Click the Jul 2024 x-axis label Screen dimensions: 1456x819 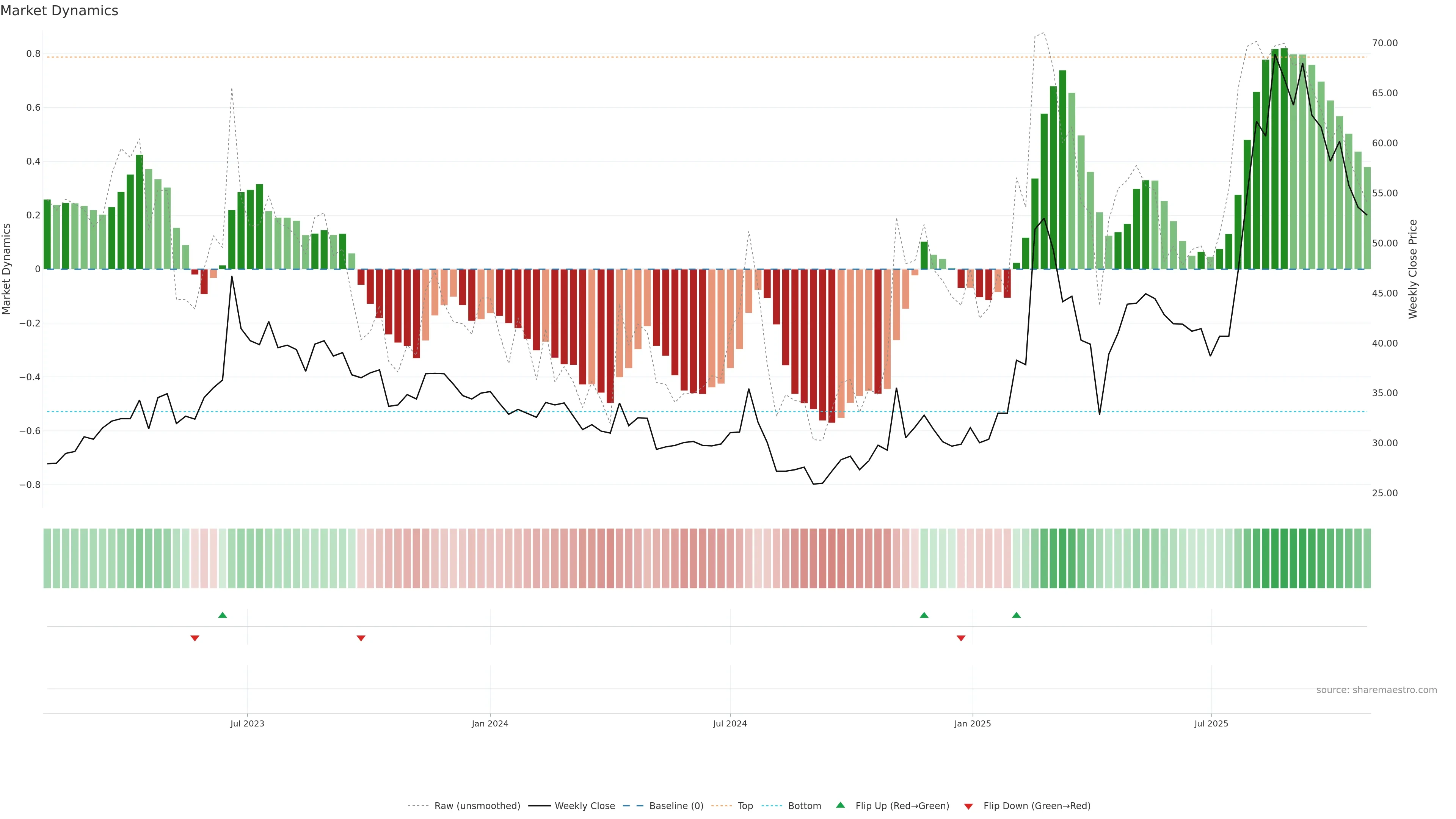(730, 723)
